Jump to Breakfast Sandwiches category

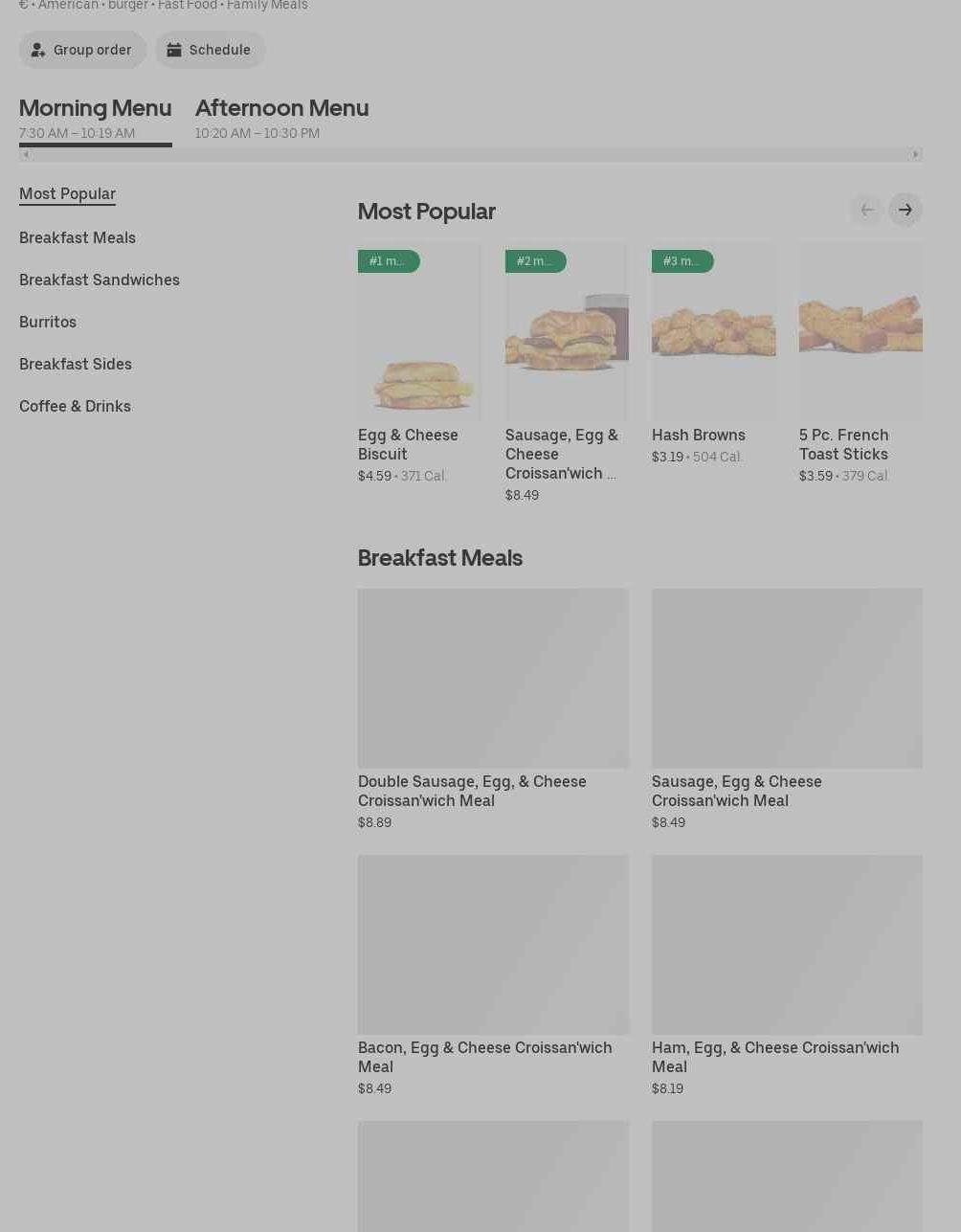pyautogui.click(x=100, y=280)
